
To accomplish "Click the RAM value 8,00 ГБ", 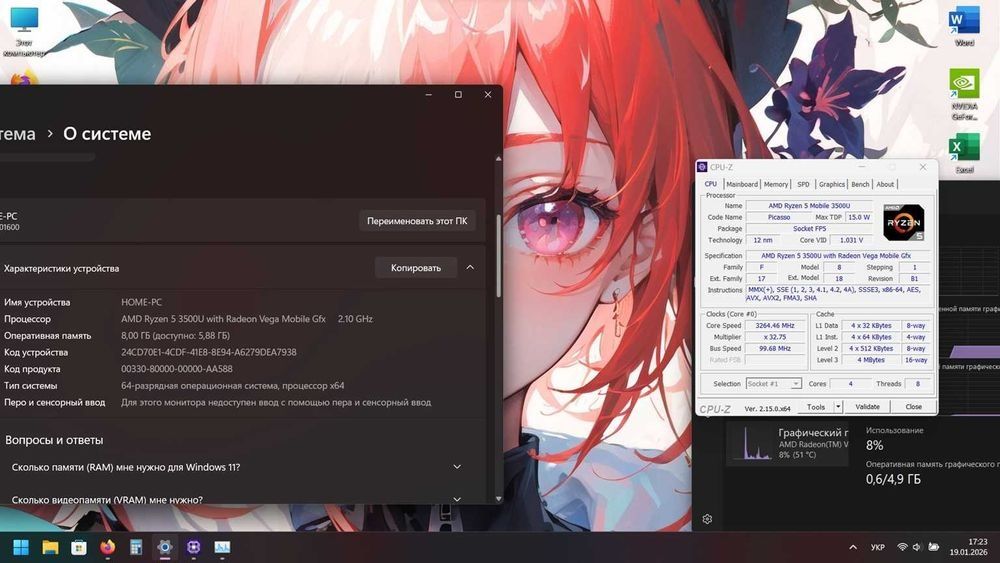I will 175,335.
